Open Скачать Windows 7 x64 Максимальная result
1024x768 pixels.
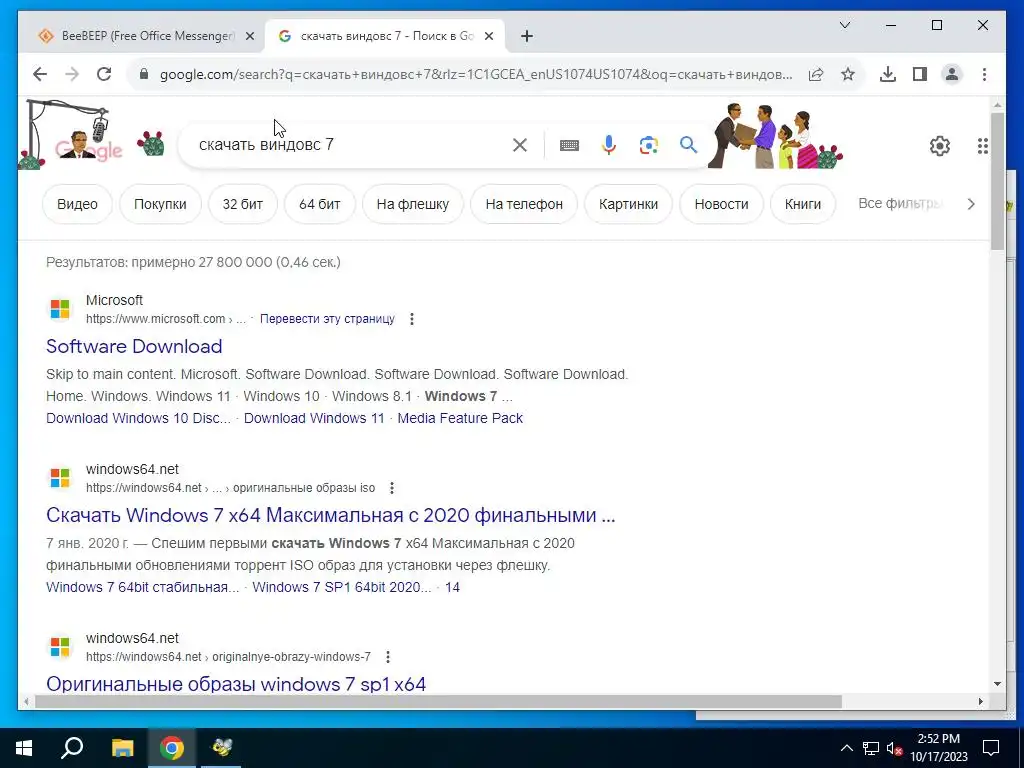pyautogui.click(x=330, y=515)
